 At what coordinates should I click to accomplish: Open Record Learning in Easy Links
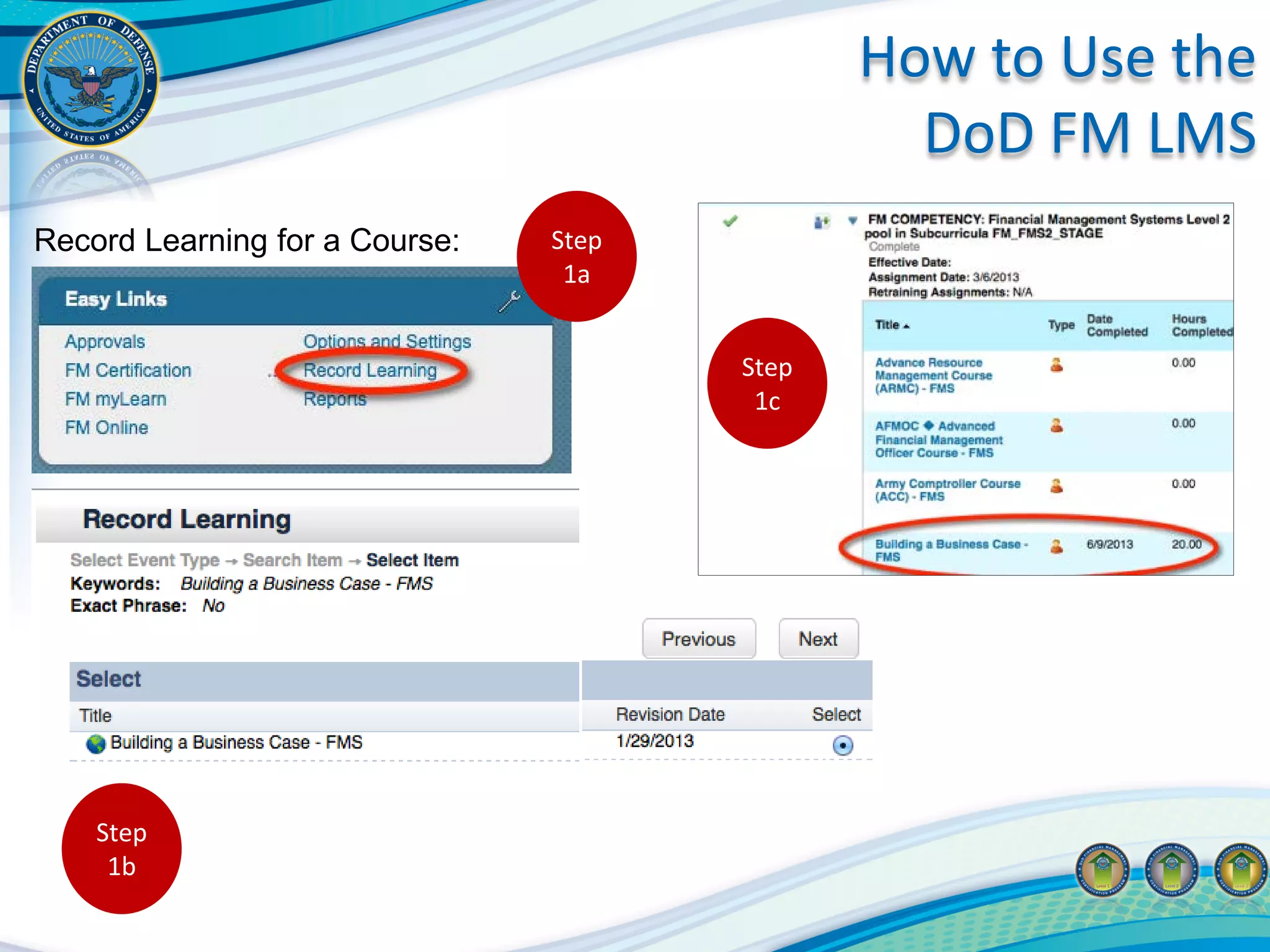370,371
